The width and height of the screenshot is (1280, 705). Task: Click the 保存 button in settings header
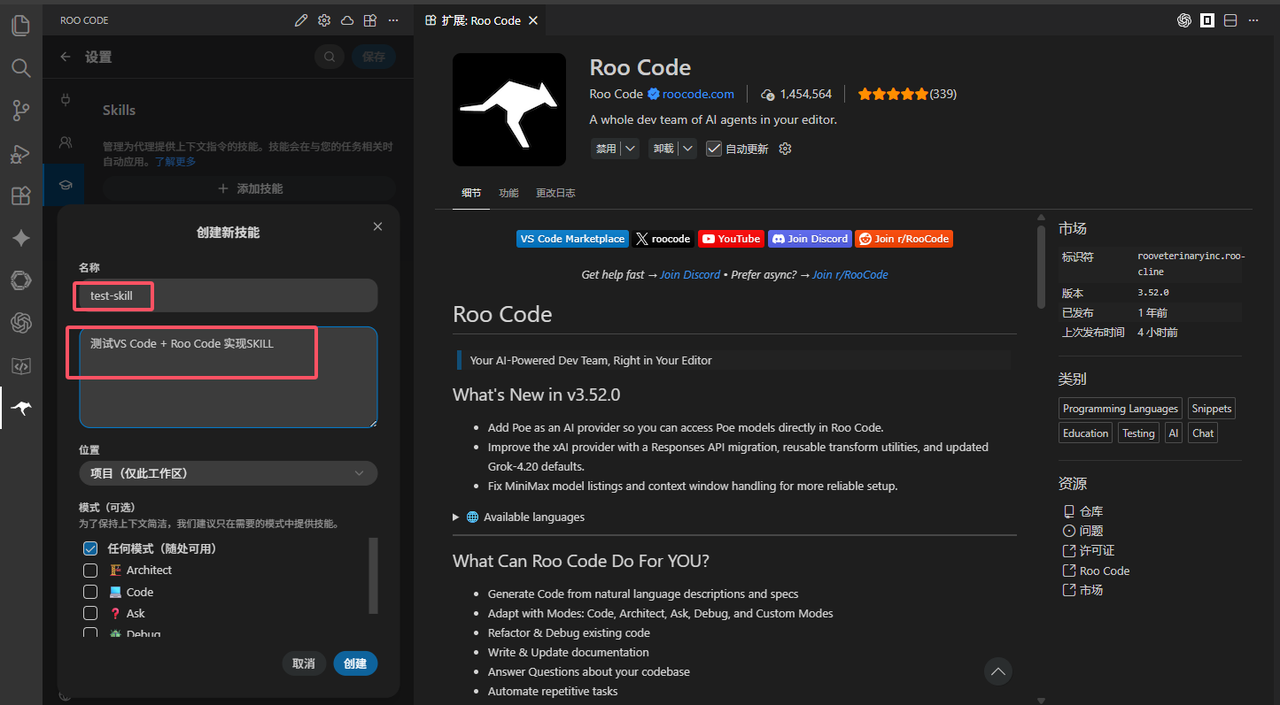click(x=374, y=57)
